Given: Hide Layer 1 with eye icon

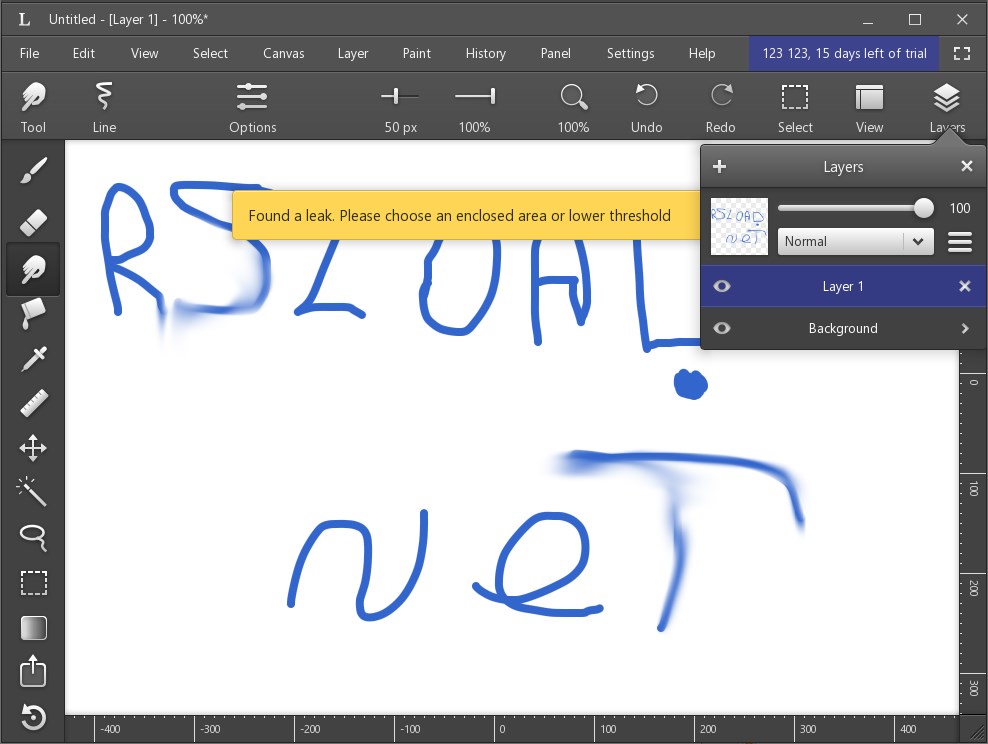Looking at the screenshot, I should [721, 287].
